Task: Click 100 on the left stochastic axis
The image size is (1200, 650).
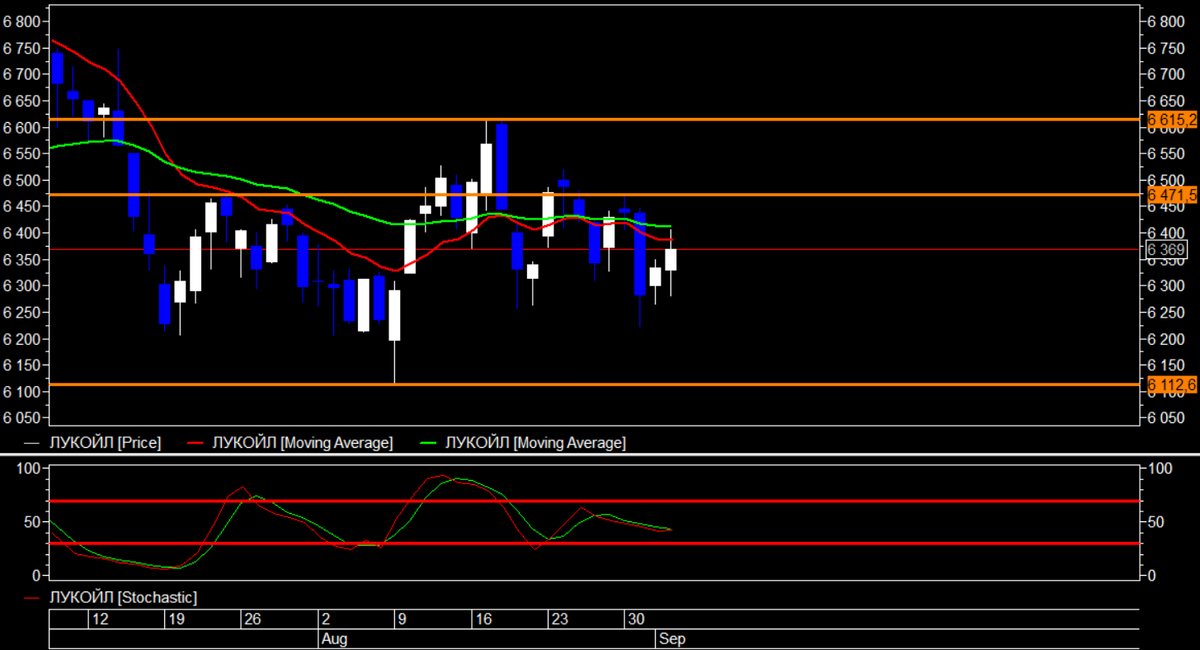Action: (x=29, y=469)
